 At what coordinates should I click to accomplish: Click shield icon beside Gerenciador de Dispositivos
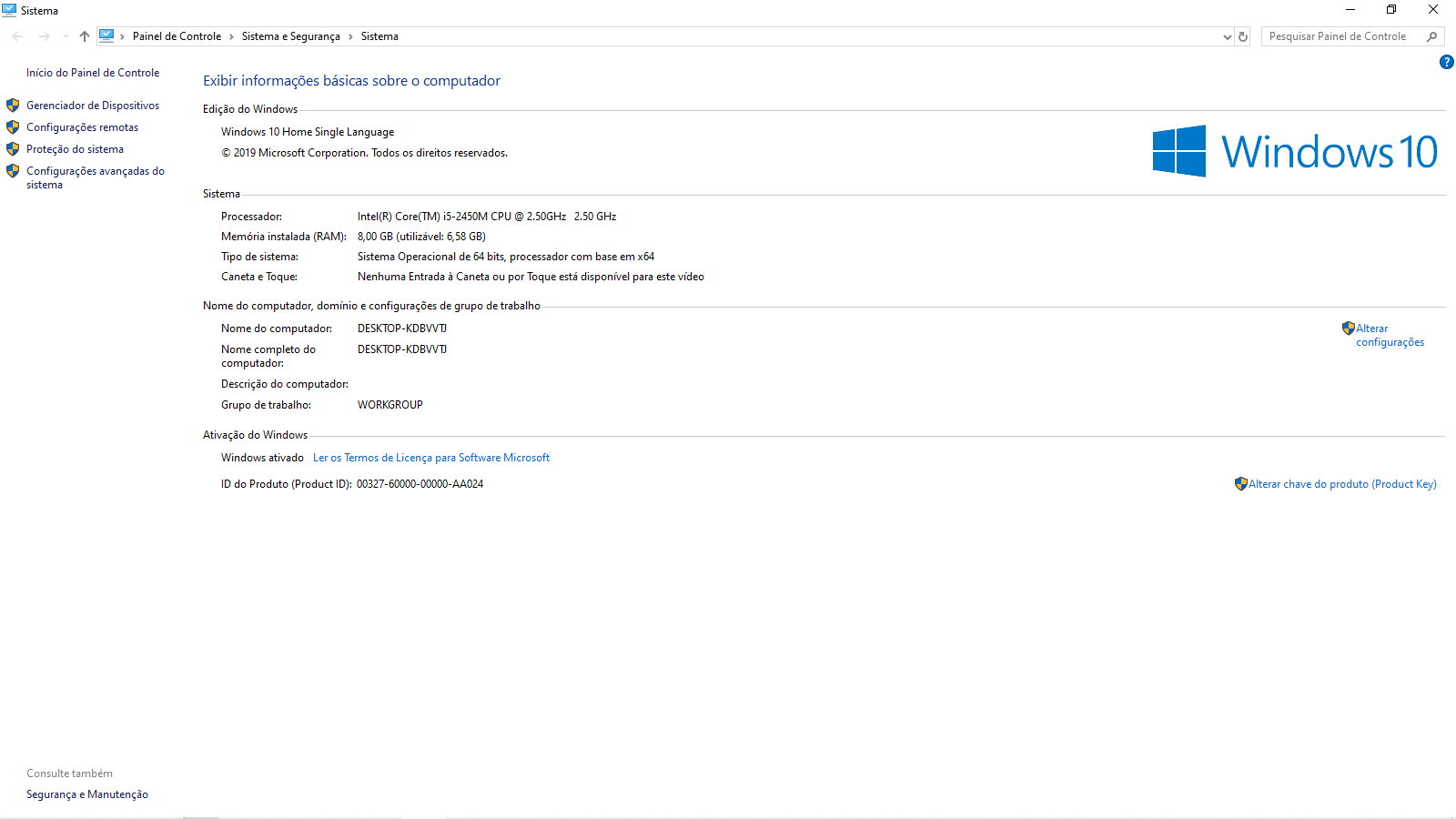pyautogui.click(x=13, y=106)
